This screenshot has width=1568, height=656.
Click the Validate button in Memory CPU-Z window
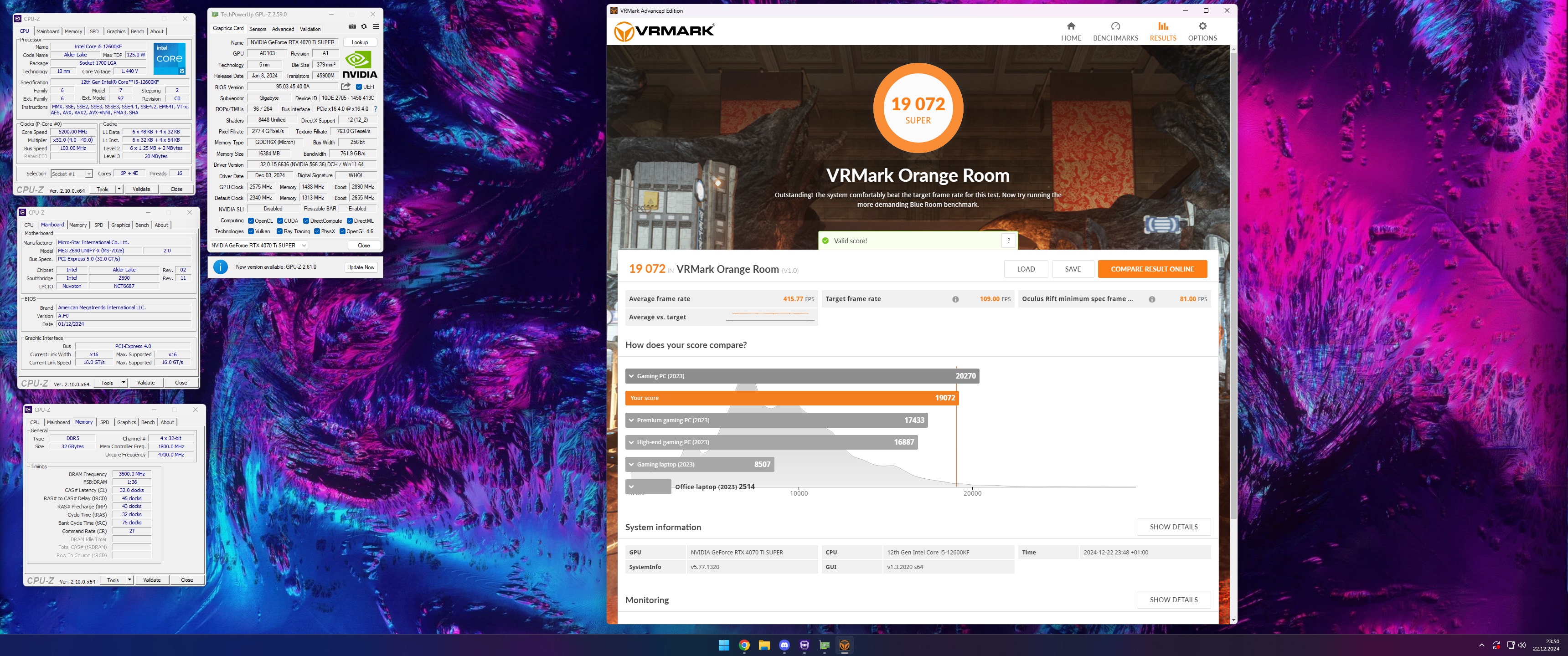click(152, 580)
